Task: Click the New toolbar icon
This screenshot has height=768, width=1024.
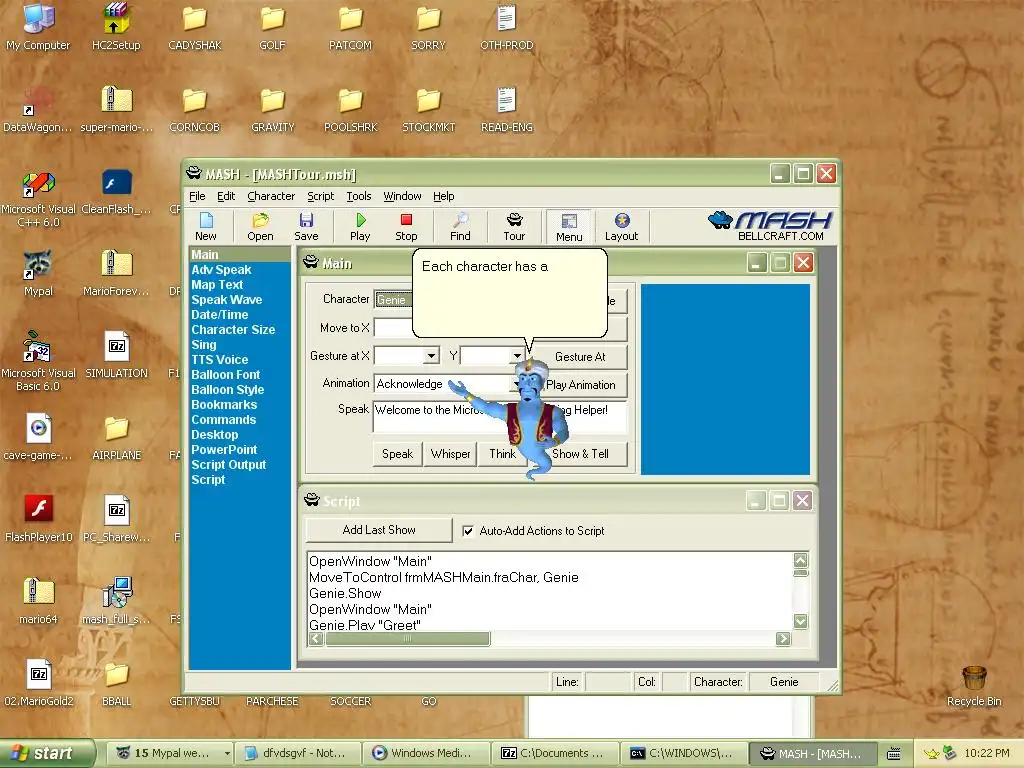Action: coord(206,227)
